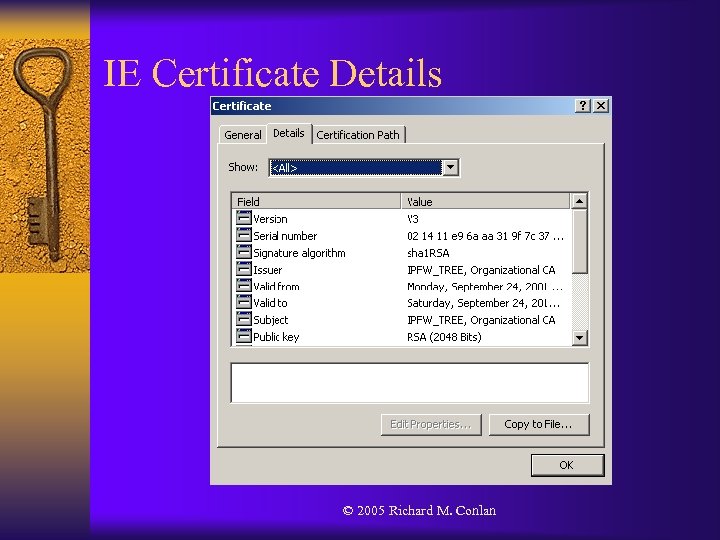Click the Valid to field icon
The image size is (720, 540).
pos(244,302)
